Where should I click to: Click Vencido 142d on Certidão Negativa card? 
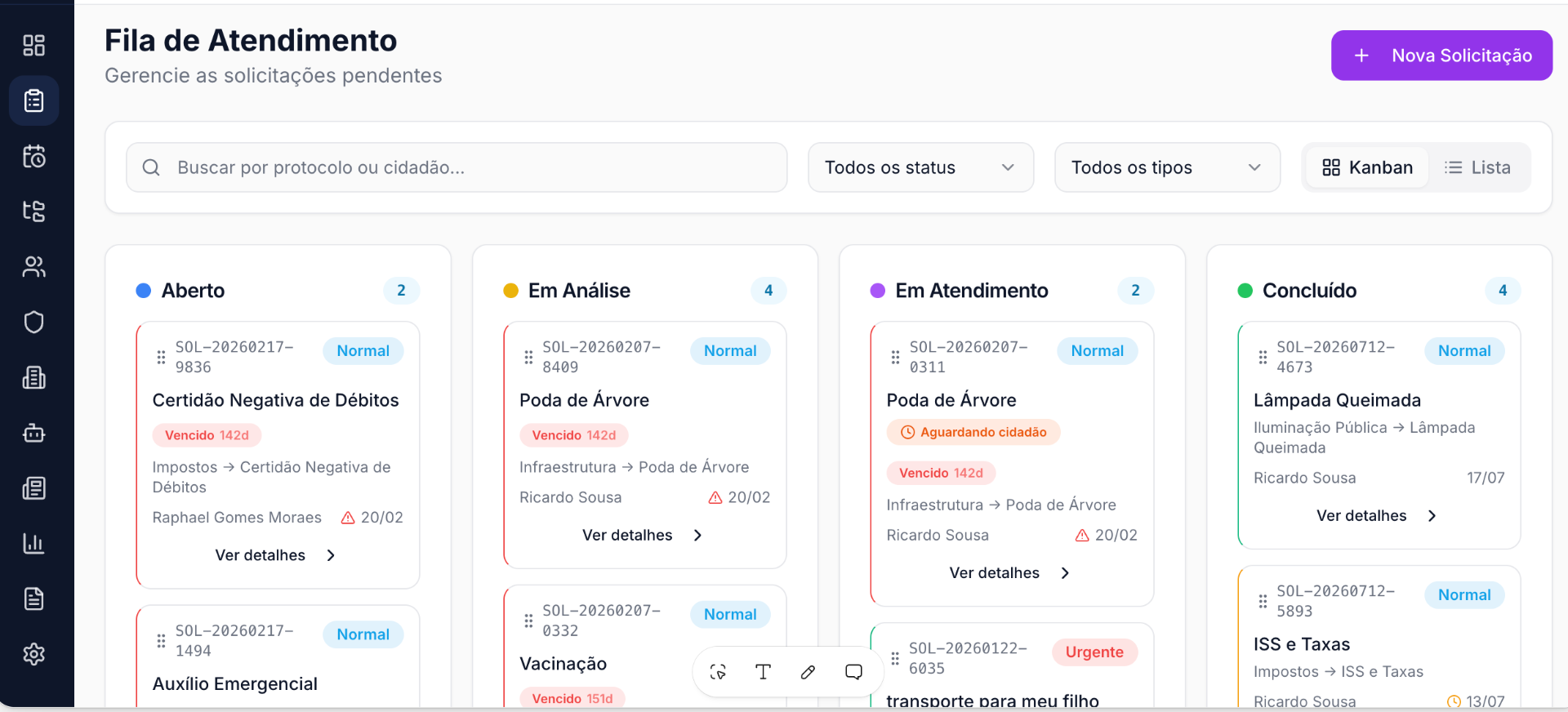[207, 435]
